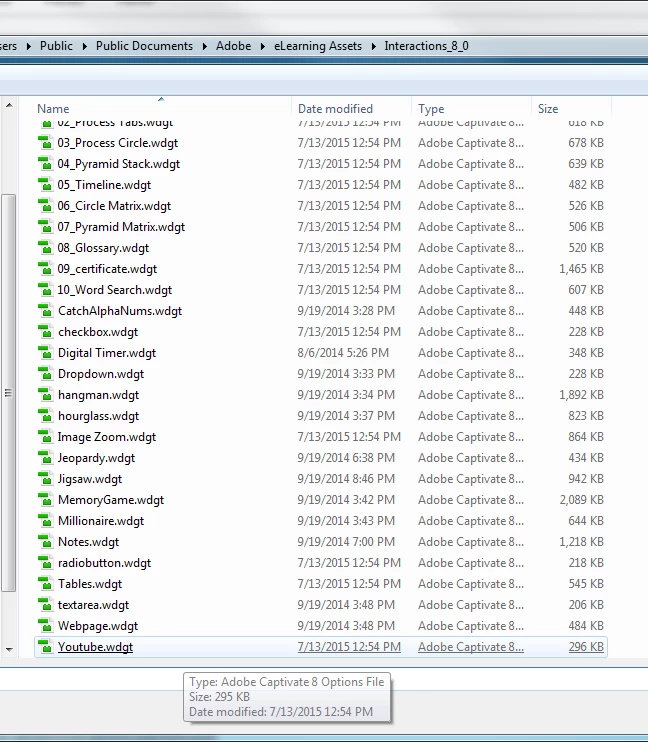Screen dimensions: 648x742
Task: Click the icon of 03_Process Circle.wdgt
Action: click(x=45, y=143)
